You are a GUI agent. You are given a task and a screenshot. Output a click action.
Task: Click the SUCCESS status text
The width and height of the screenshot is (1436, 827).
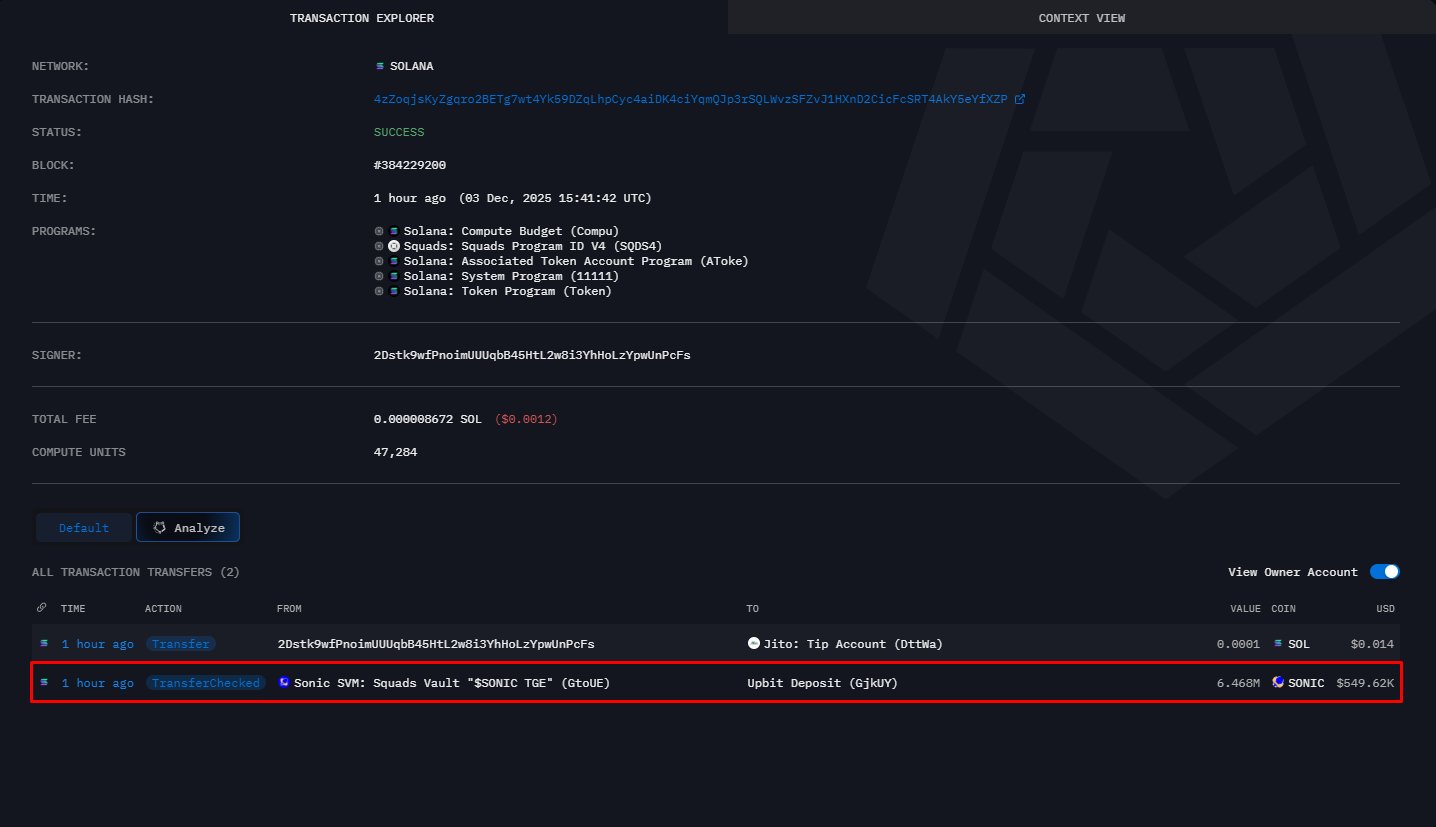coord(399,132)
